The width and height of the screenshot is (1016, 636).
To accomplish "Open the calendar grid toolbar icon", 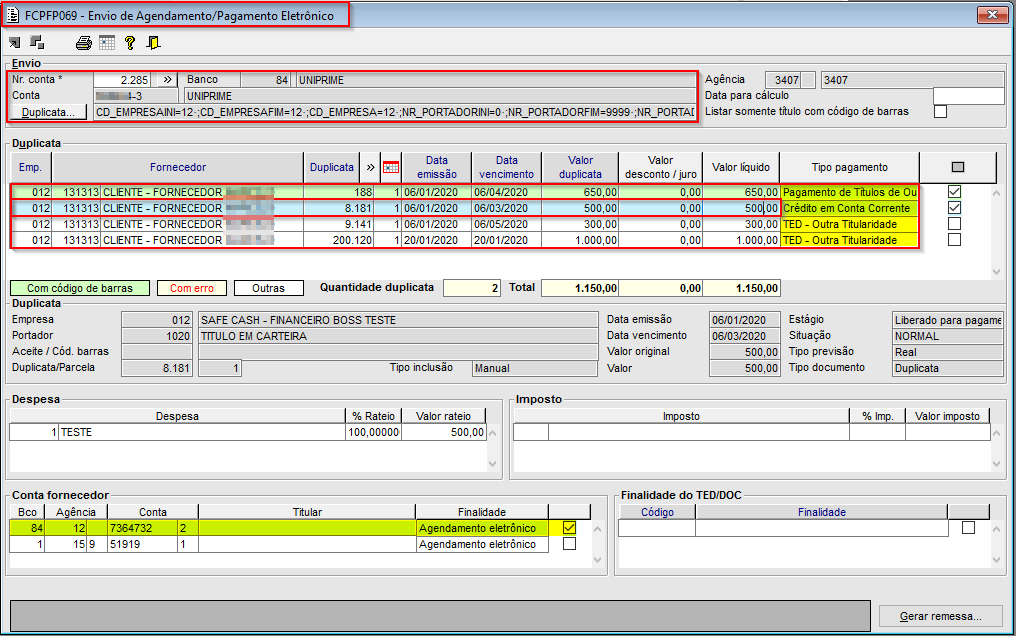I will pyautogui.click(x=106, y=43).
